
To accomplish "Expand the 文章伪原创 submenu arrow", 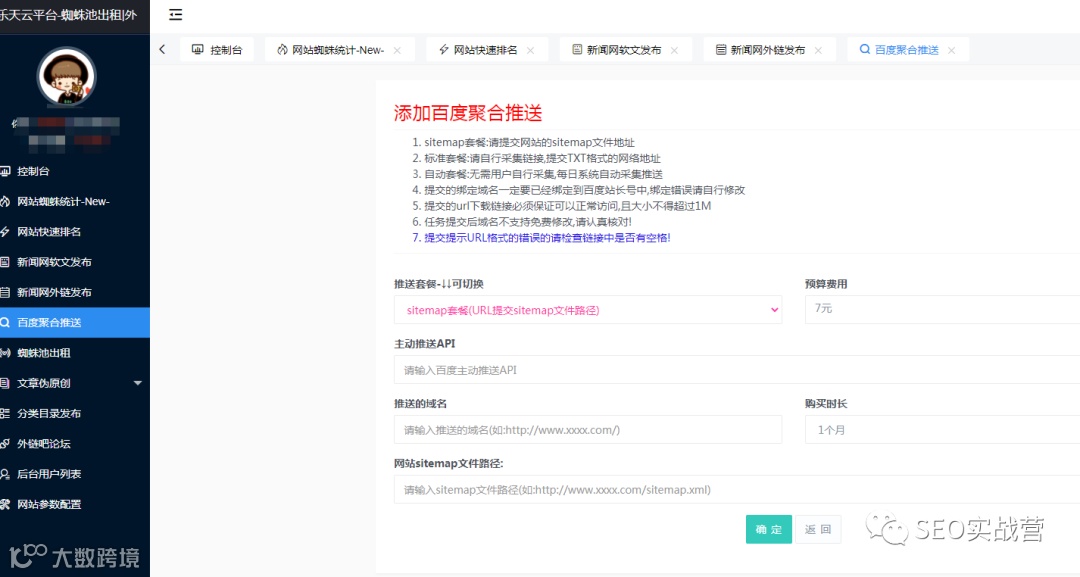I will point(138,384).
